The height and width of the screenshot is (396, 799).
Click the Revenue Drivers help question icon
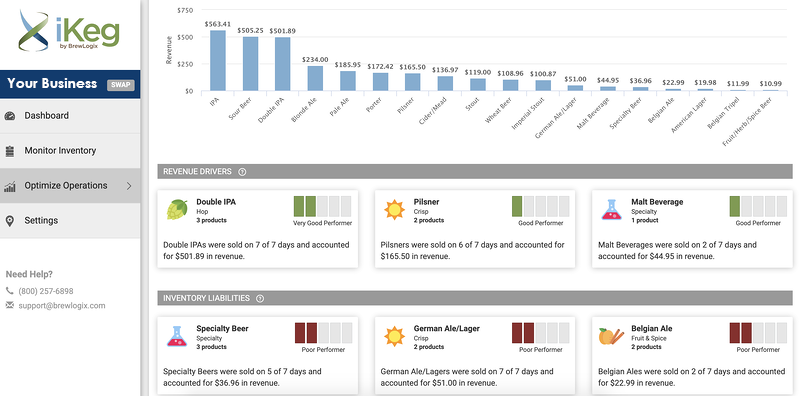(x=242, y=172)
